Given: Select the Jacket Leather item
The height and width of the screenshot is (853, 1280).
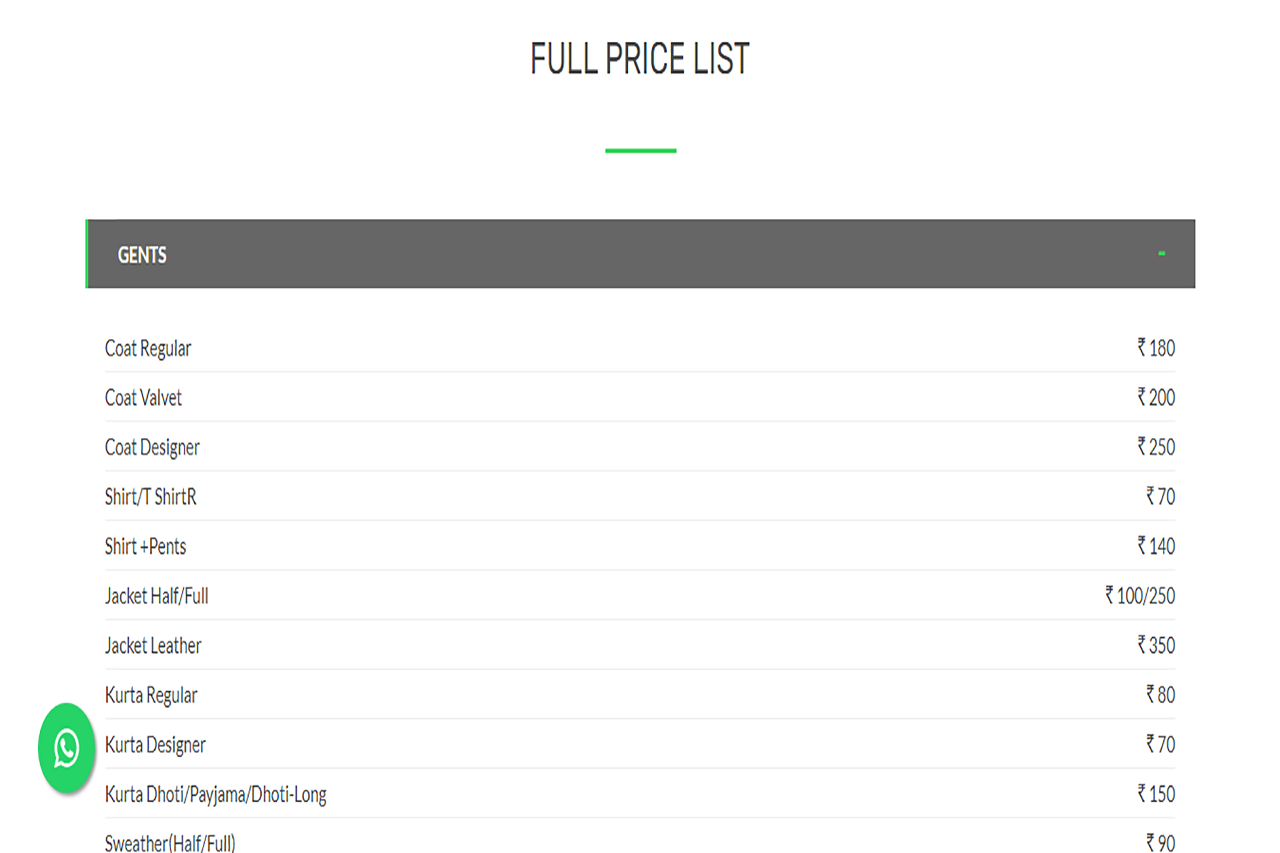Looking at the screenshot, I should pyautogui.click(x=640, y=645).
